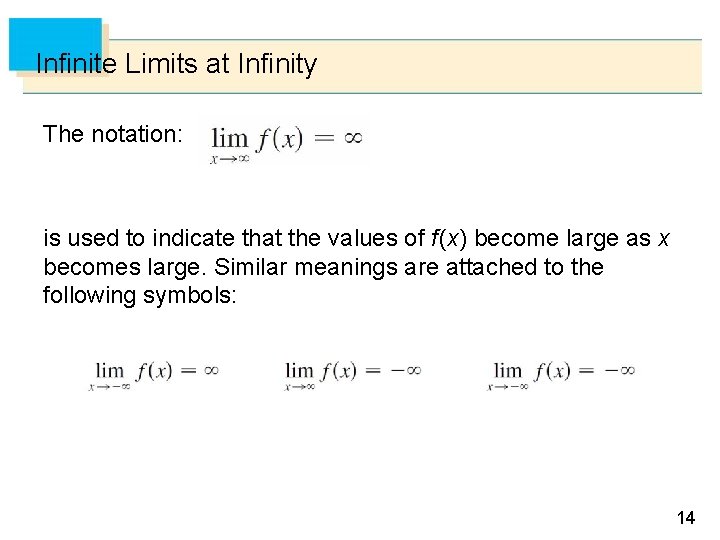
Task: Click the word 'Infinity' in the title
Action: 277,65
